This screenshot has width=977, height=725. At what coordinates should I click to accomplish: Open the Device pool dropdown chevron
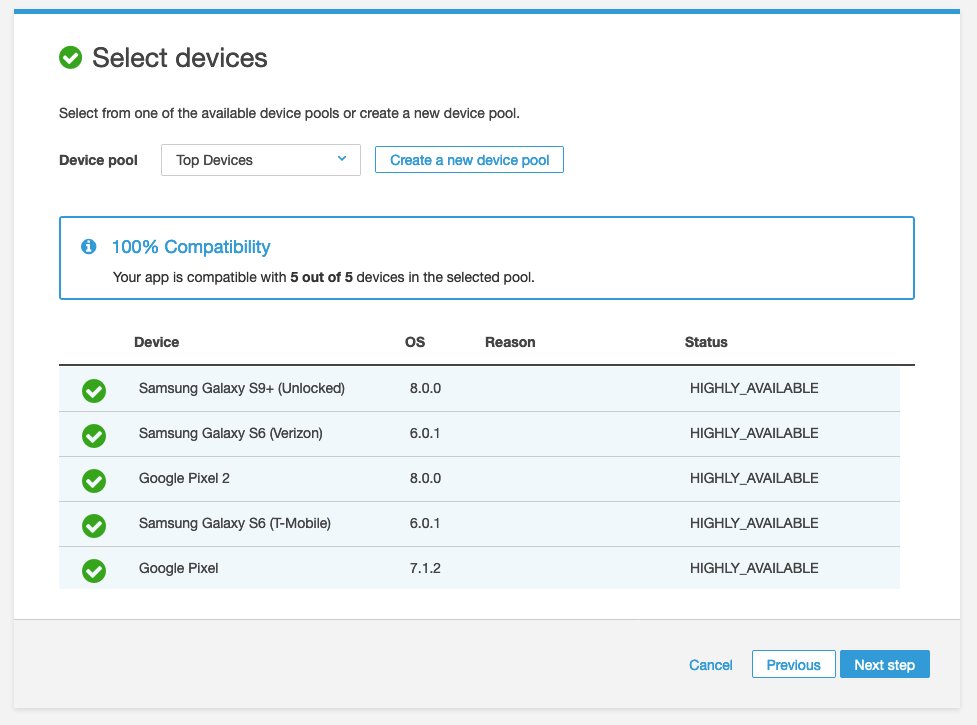click(341, 159)
